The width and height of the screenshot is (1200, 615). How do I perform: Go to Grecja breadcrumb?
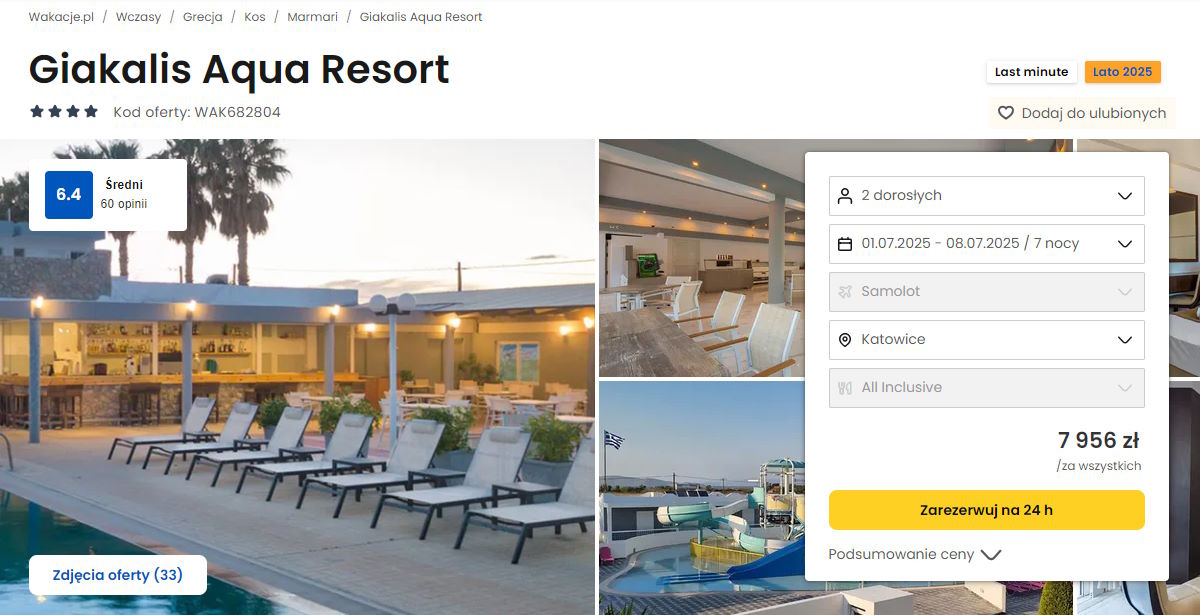[x=203, y=17]
